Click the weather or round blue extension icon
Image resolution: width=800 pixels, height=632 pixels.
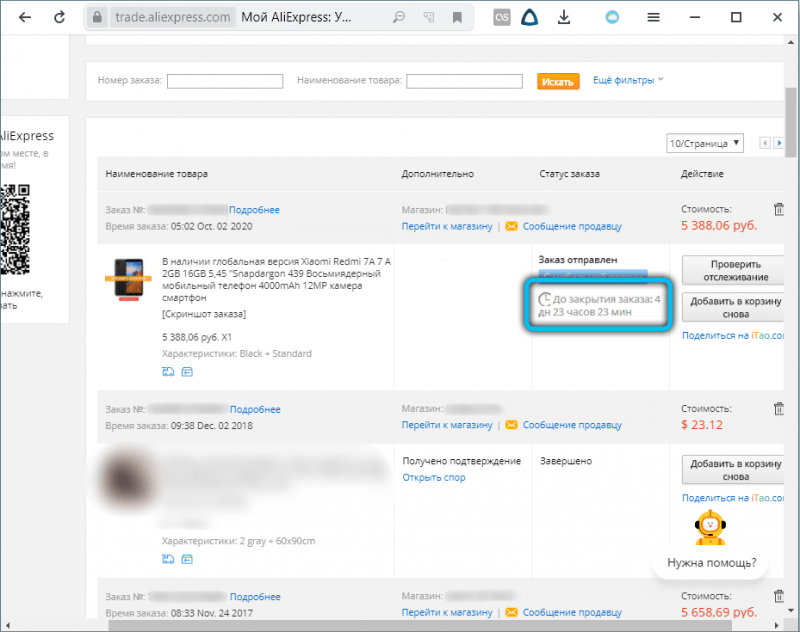pos(612,17)
